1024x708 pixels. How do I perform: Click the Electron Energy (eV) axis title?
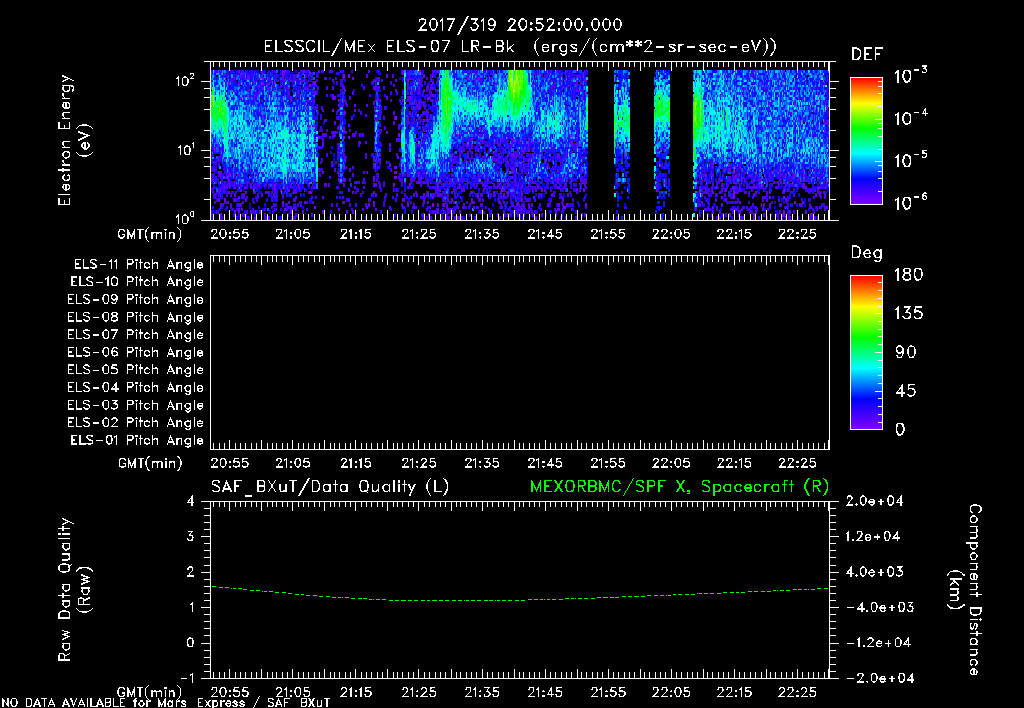click(x=74, y=140)
